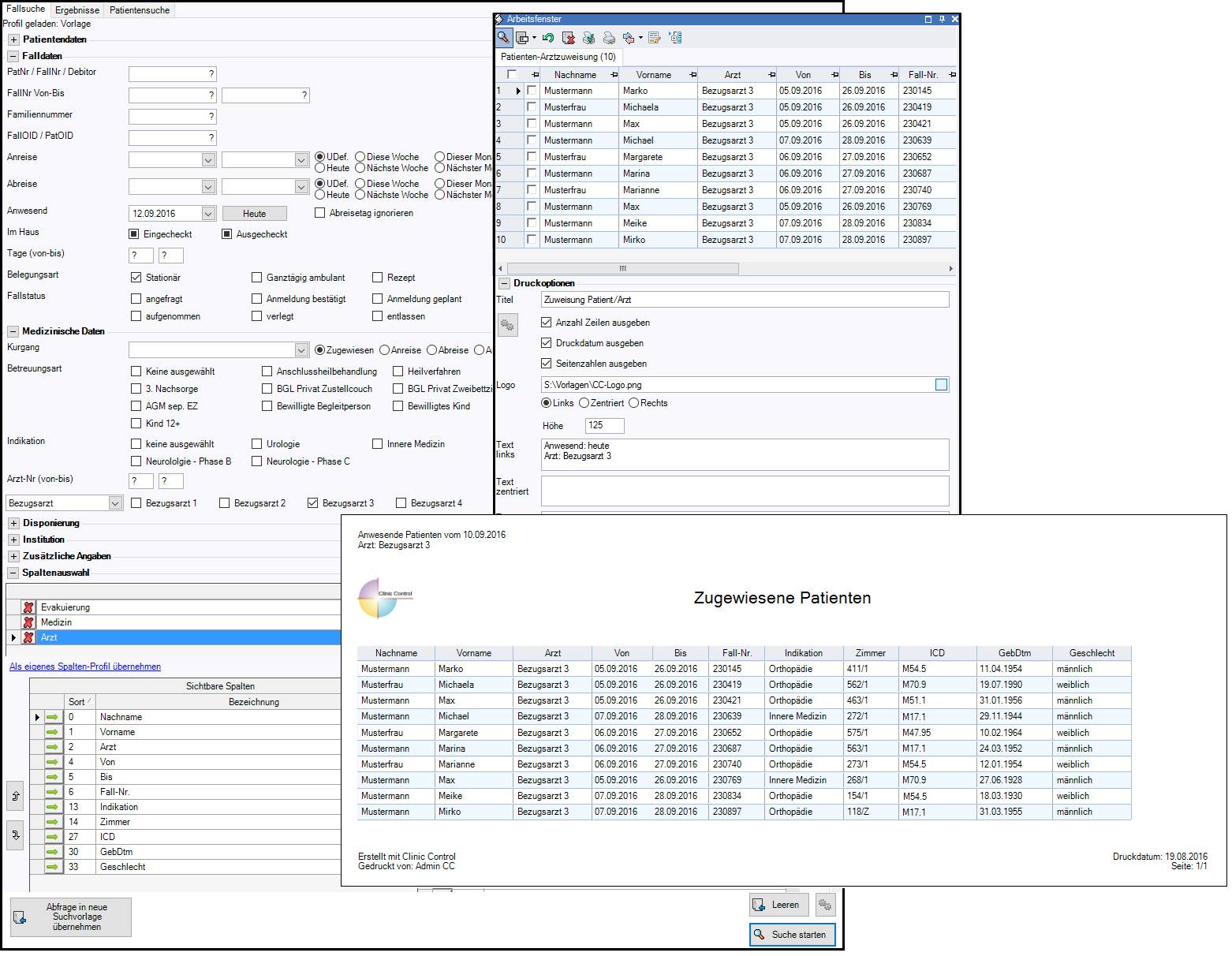The image size is (1232, 956).
Task: Toggle Anzahl Zeilen ausgeben checkbox
Action: pyautogui.click(x=546, y=323)
